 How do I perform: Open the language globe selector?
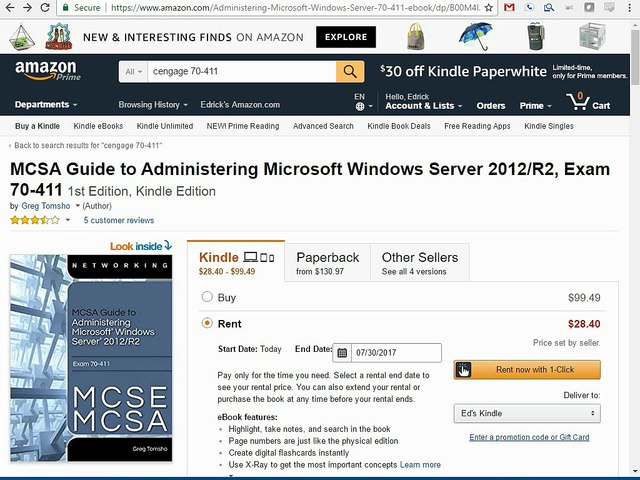point(360,106)
